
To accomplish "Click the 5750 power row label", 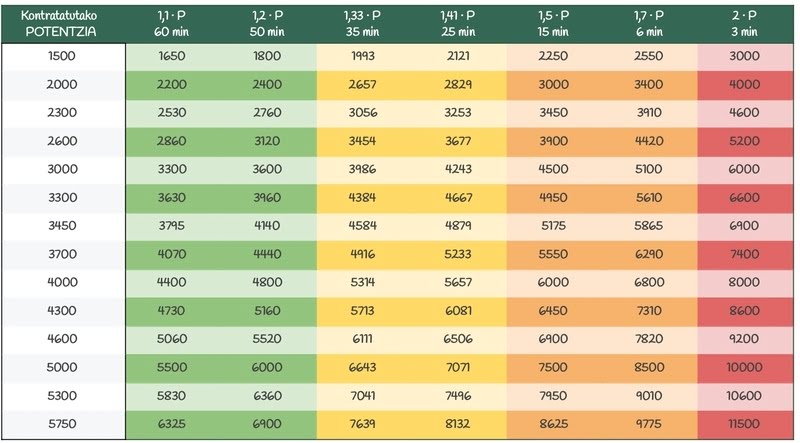I will (x=62, y=423).
